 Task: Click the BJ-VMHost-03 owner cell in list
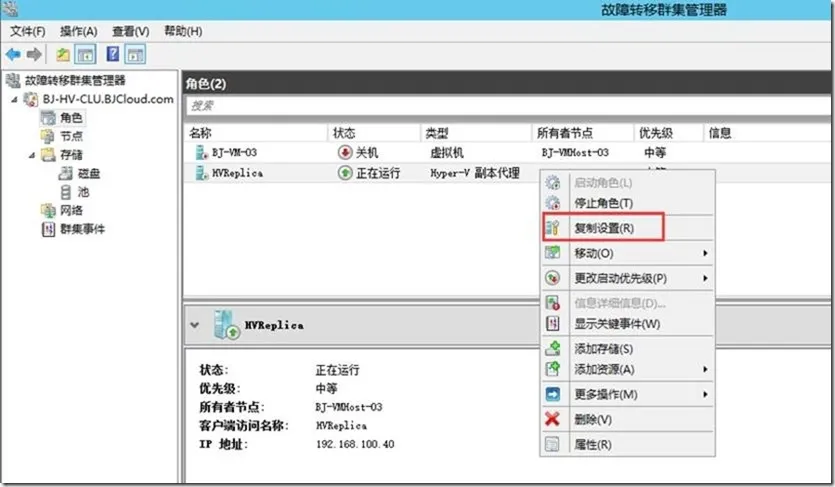pos(575,153)
